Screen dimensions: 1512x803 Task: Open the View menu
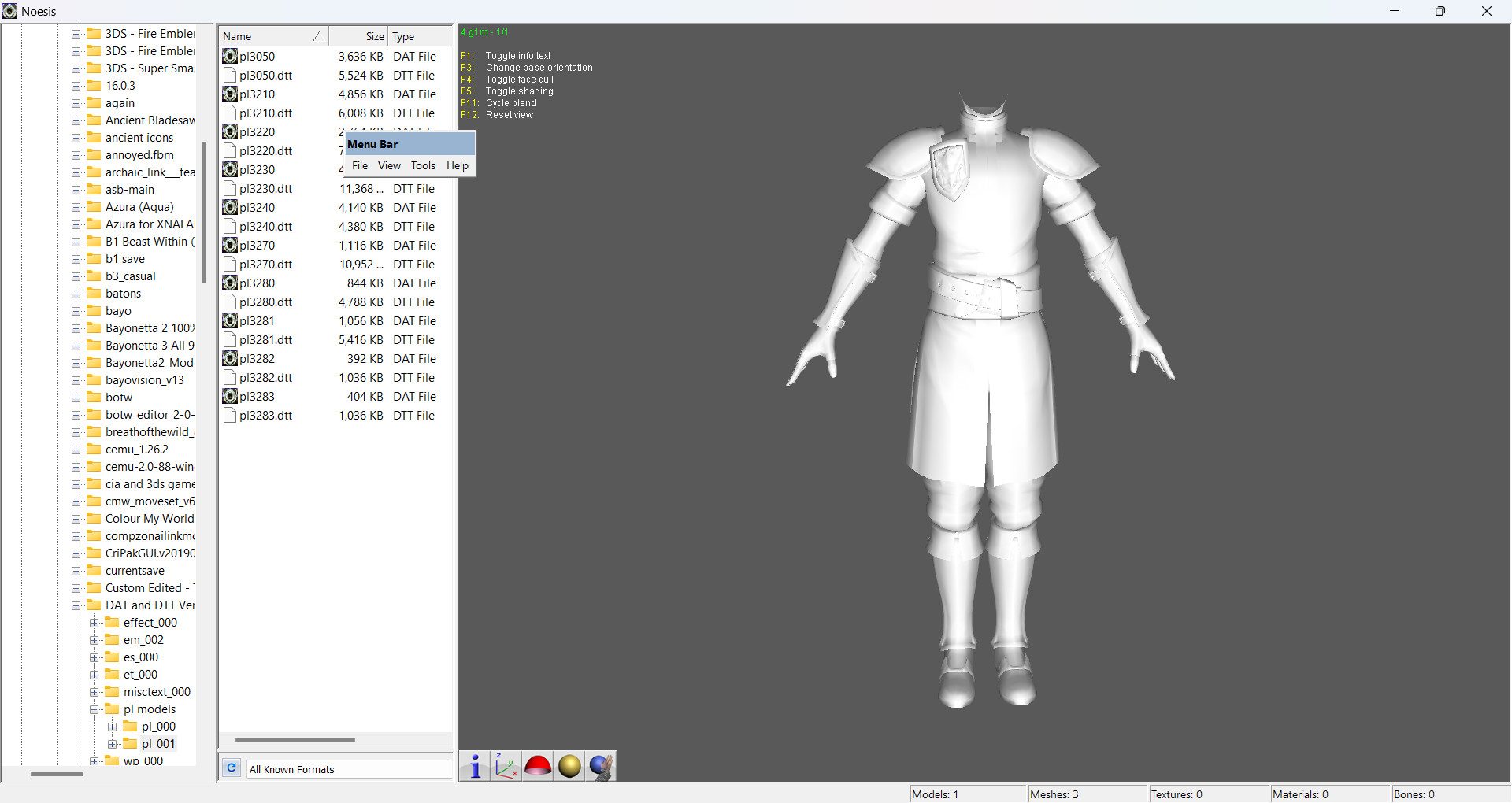point(389,166)
